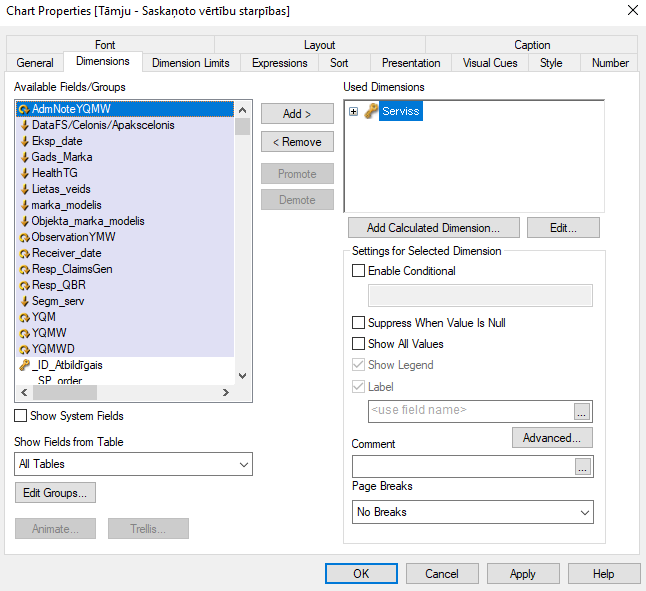Click the drill-down icon beside Eksp_date
This screenshot has height=591, width=646.
pyautogui.click(x=25, y=141)
